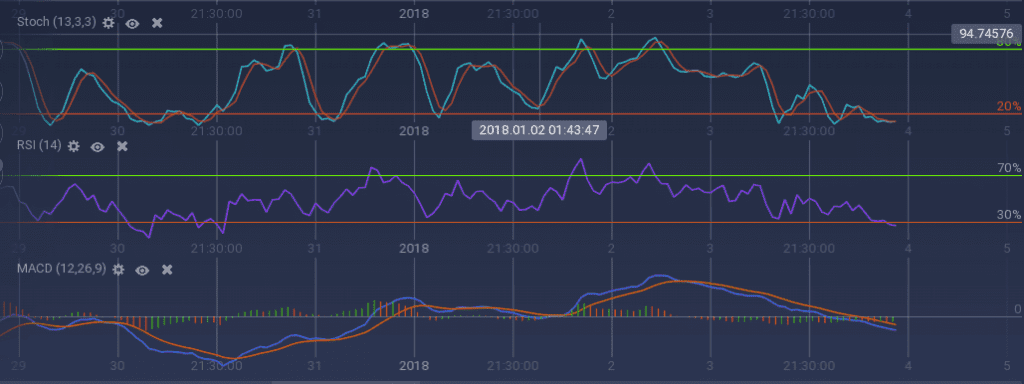Remove the RSI (14) indicator
Viewport: 1024px width, 384px height.
point(121,146)
